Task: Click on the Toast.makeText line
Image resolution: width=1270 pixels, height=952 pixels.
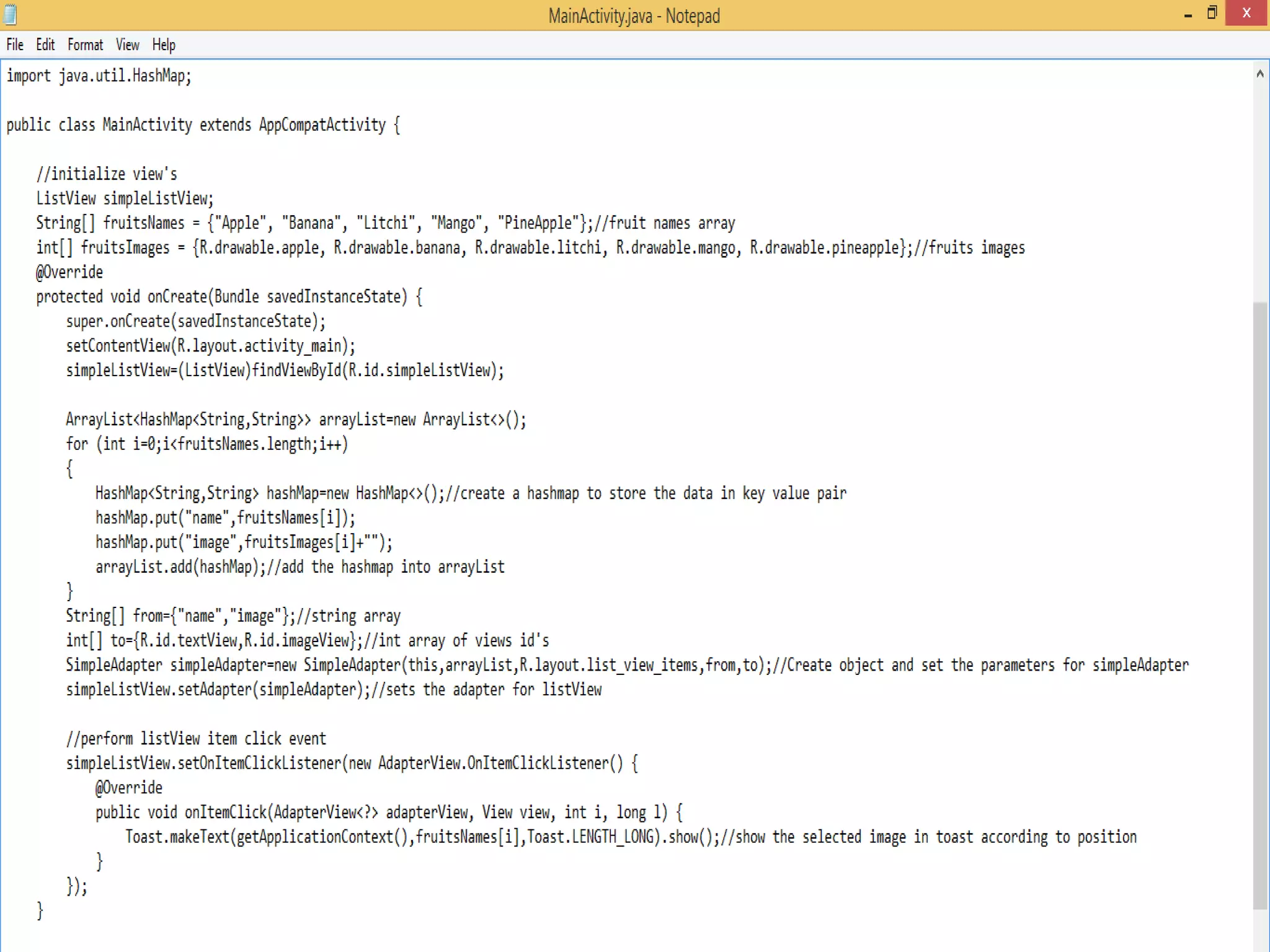Action: click(x=630, y=837)
